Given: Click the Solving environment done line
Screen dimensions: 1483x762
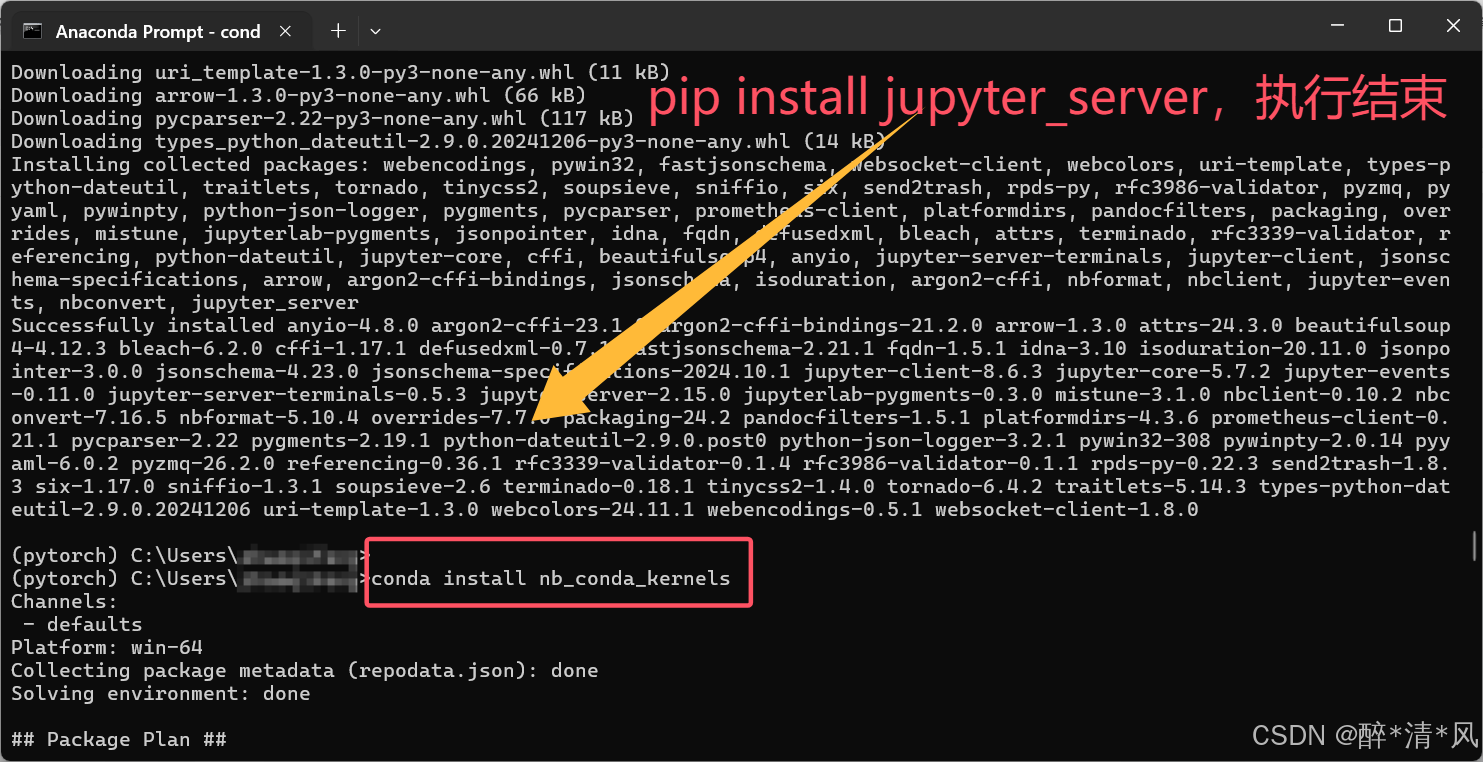Looking at the screenshot, I should [159, 692].
